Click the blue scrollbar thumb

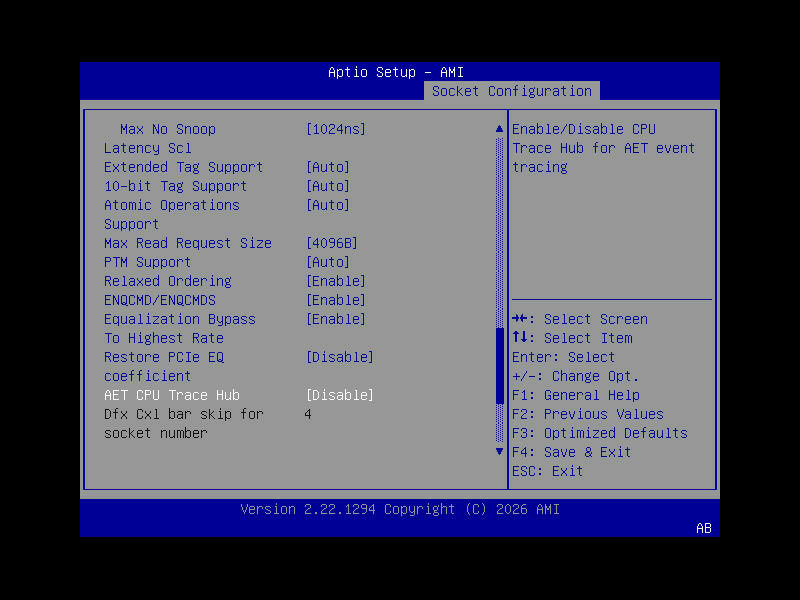(499, 366)
